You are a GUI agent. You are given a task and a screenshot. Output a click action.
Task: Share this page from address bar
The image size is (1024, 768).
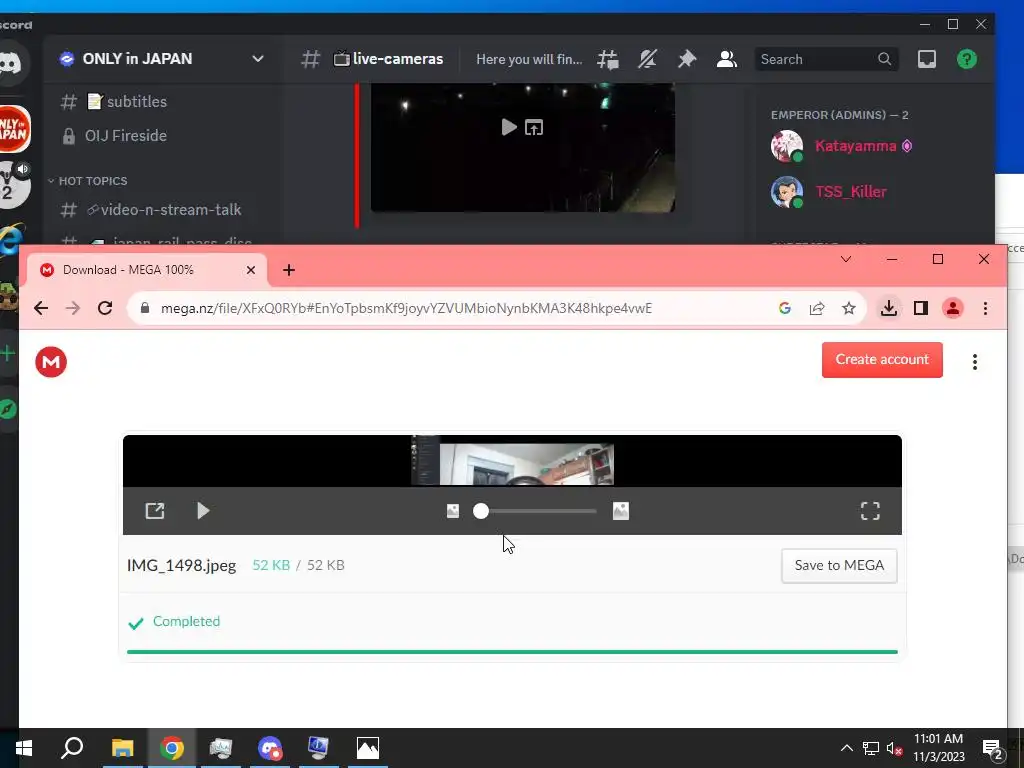(817, 308)
